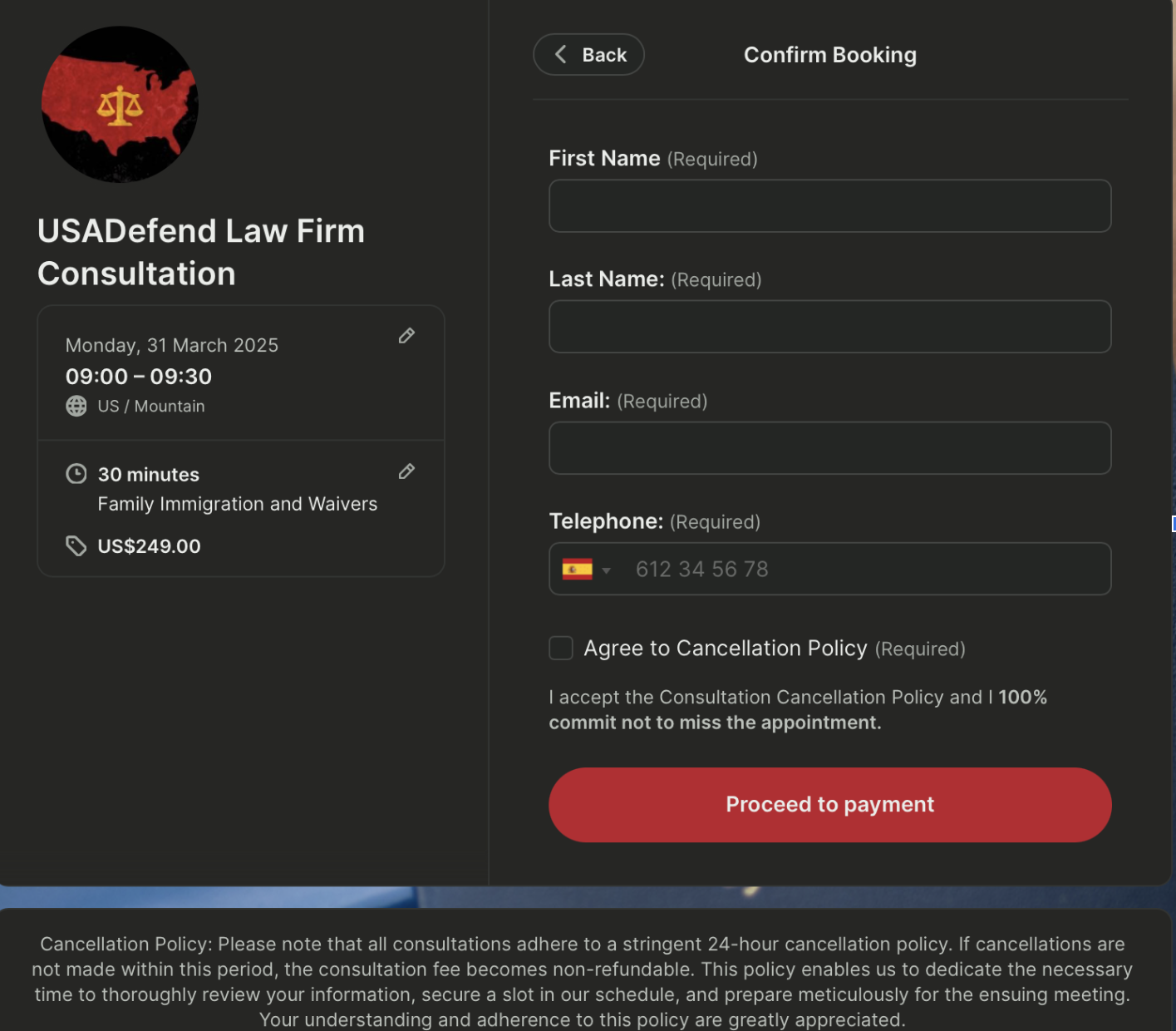The image size is (1176, 1031).
Task: Click the pencil icon to edit appointment date
Action: (x=406, y=335)
